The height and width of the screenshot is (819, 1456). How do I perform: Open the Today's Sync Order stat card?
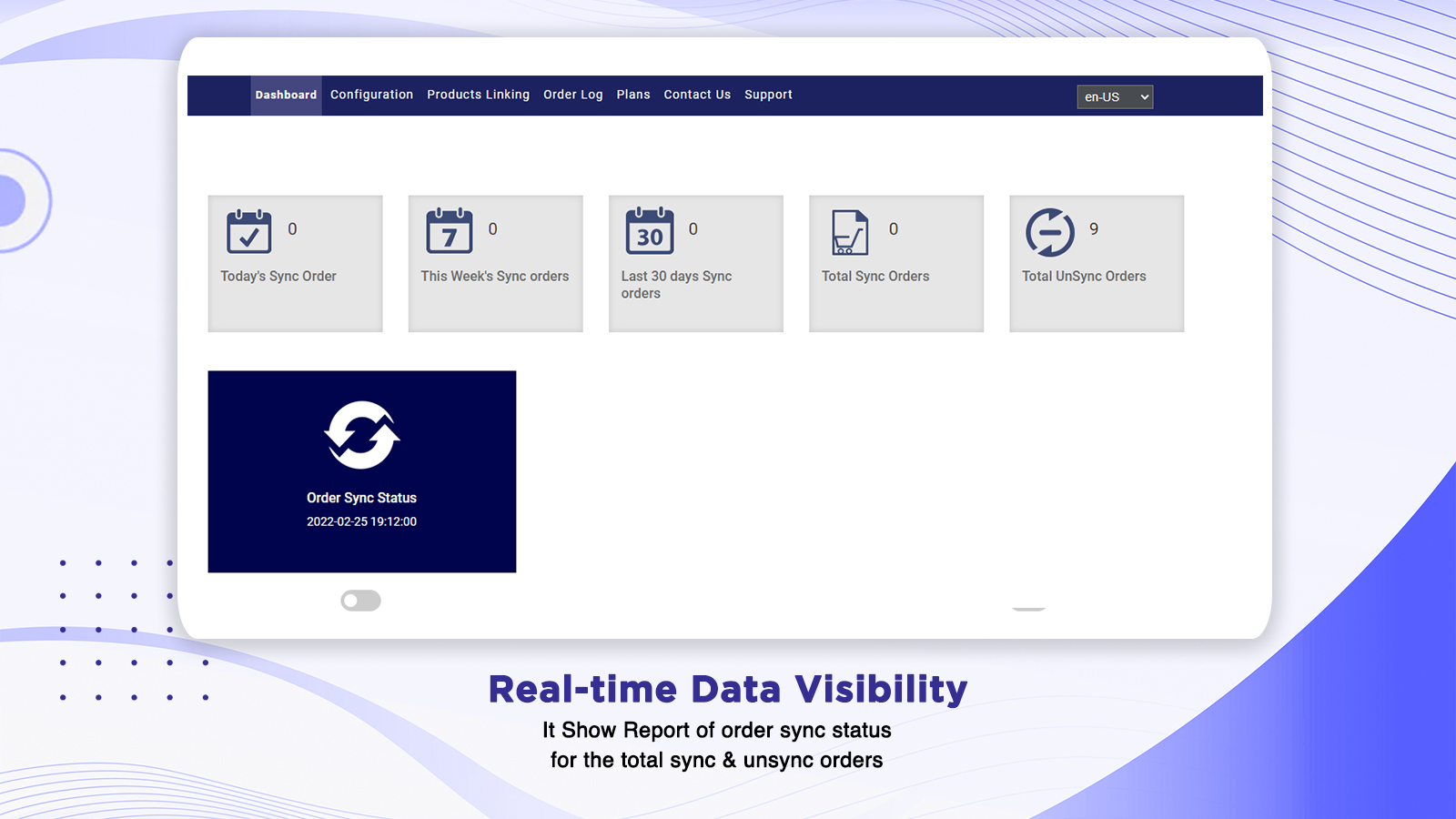(x=295, y=263)
